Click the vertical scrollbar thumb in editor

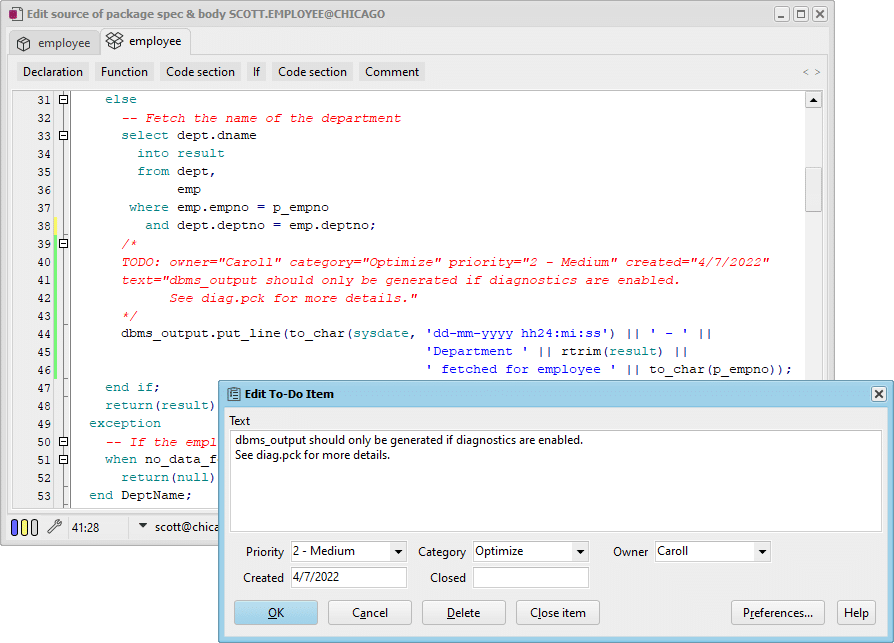[813, 189]
